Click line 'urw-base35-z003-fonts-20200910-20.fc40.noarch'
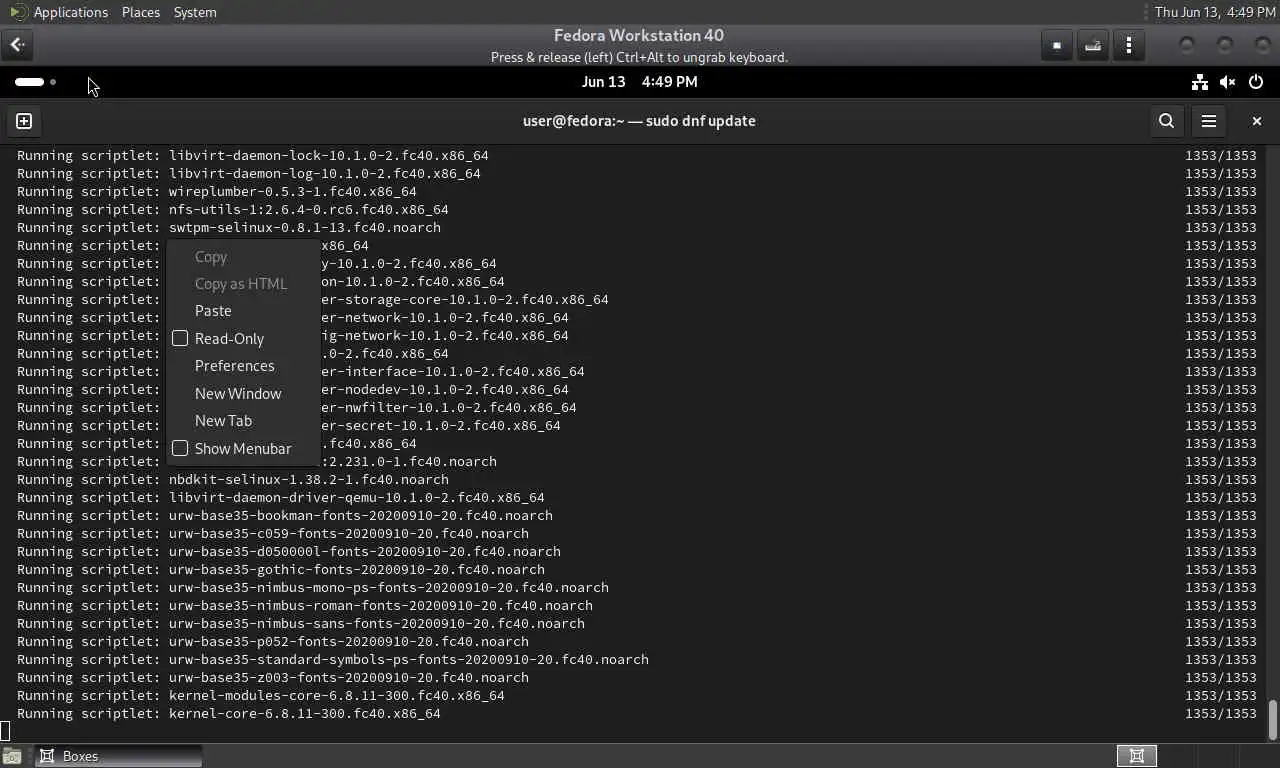Image resolution: width=1280 pixels, height=768 pixels. tap(349, 678)
